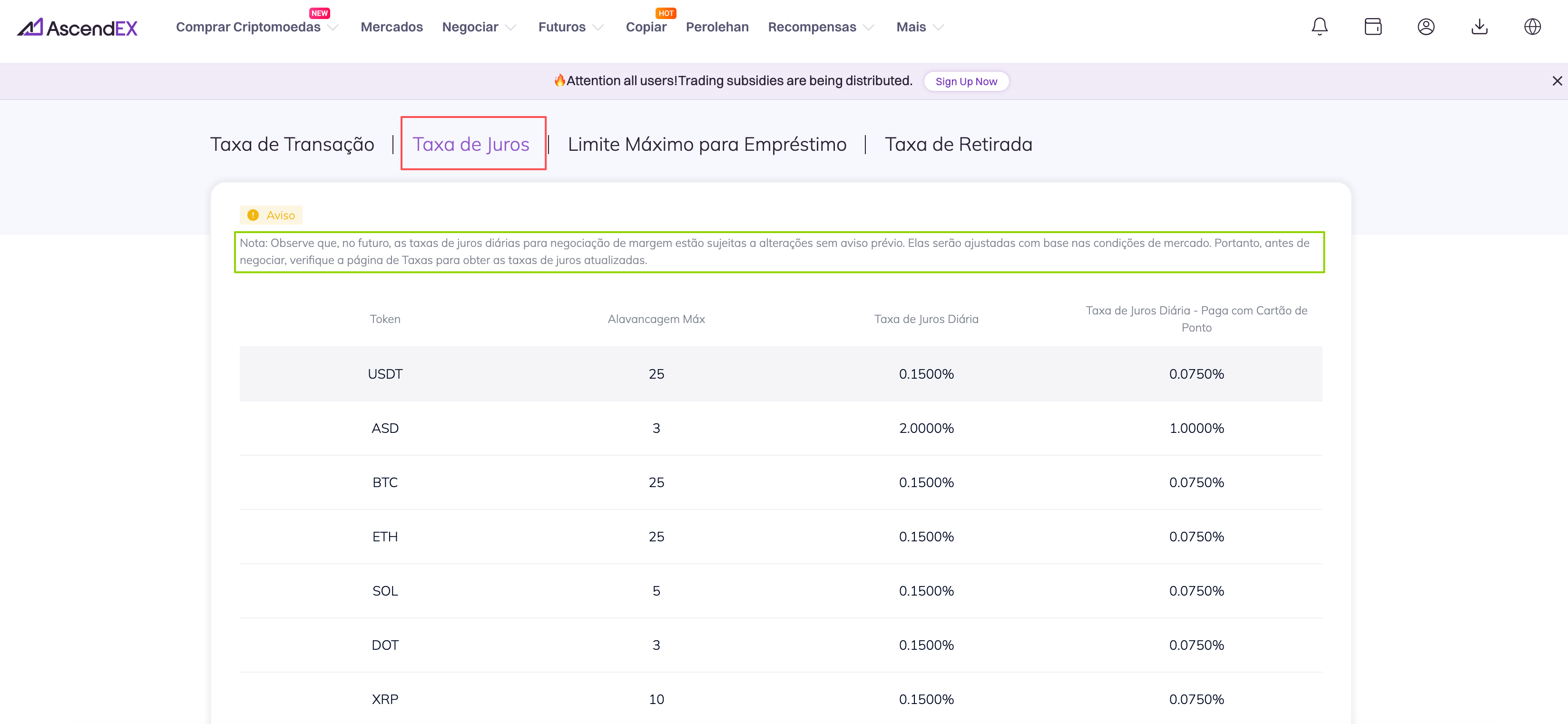This screenshot has height=724, width=1568.
Task: Expand the Futuros dropdown
Action: tap(570, 28)
